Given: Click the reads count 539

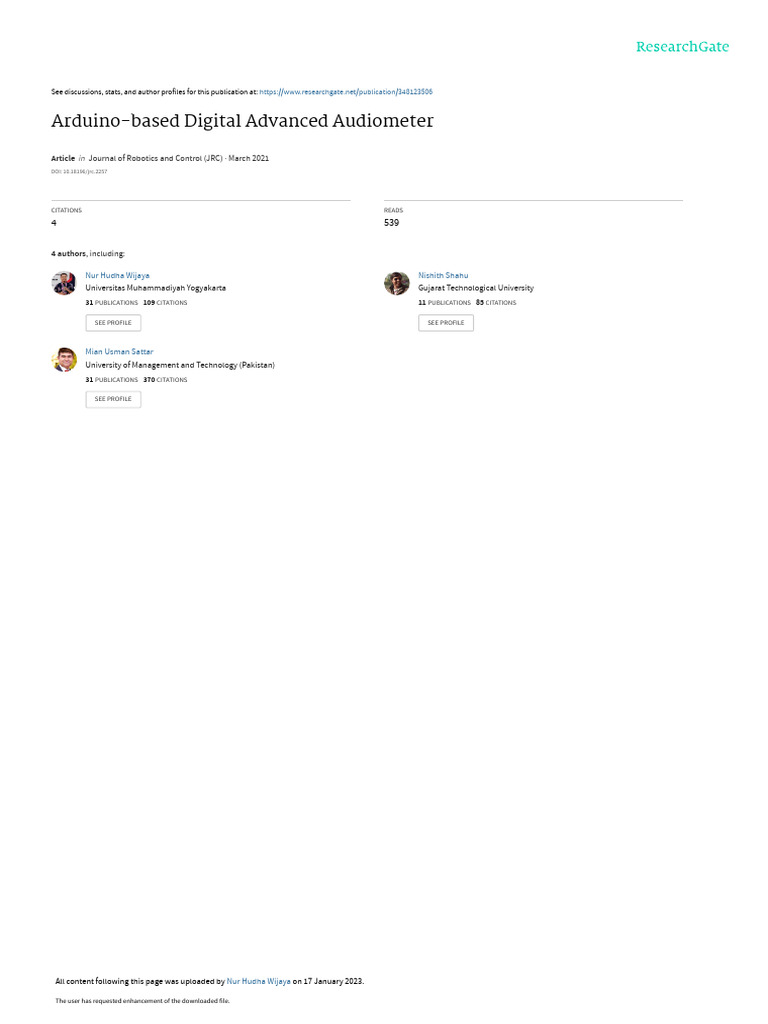Looking at the screenshot, I should click(391, 223).
